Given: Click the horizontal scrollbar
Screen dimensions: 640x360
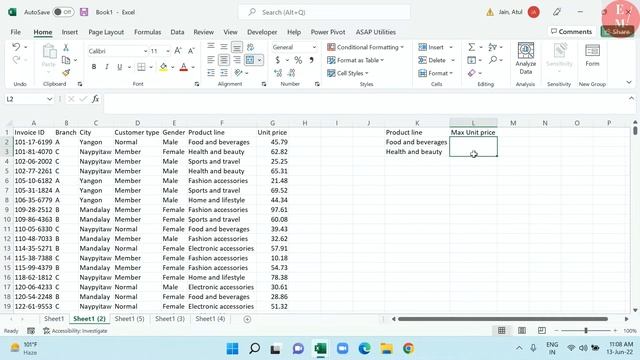Looking at the screenshot, I should pos(503,319).
